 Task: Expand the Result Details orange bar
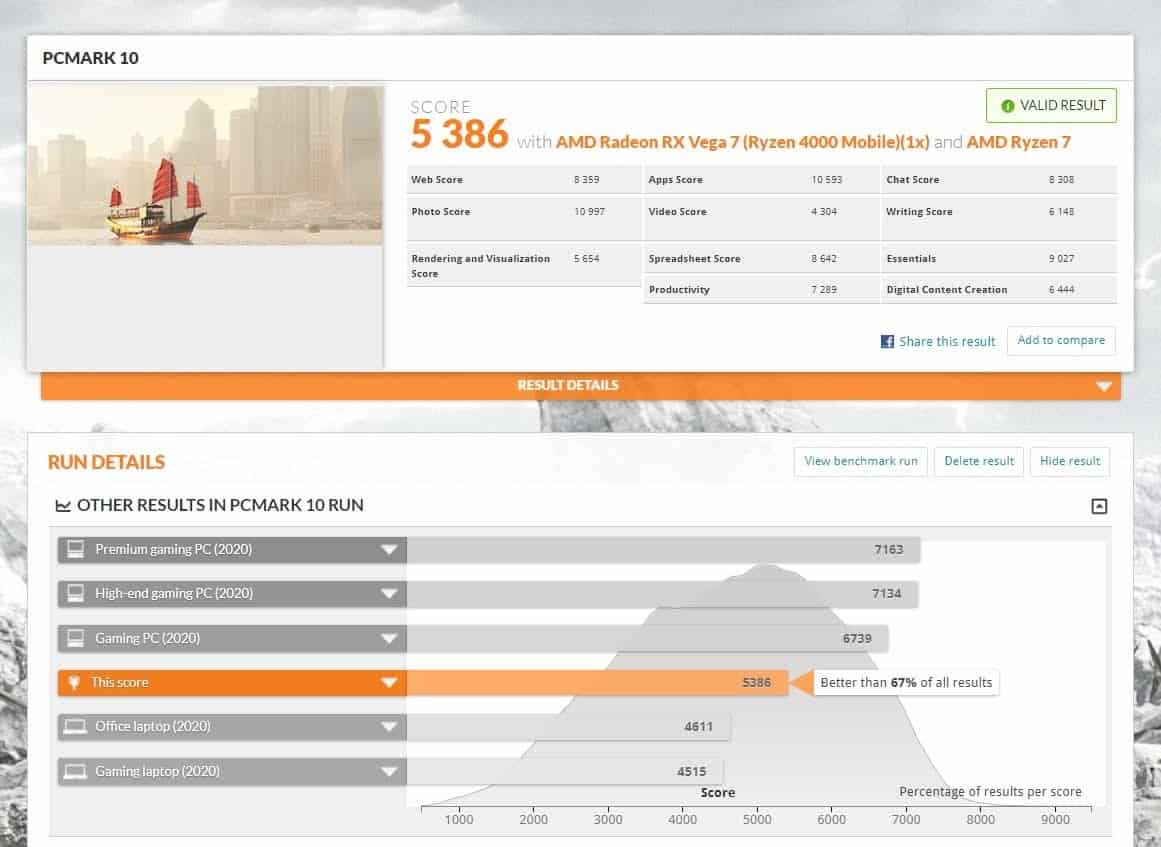tap(1103, 386)
